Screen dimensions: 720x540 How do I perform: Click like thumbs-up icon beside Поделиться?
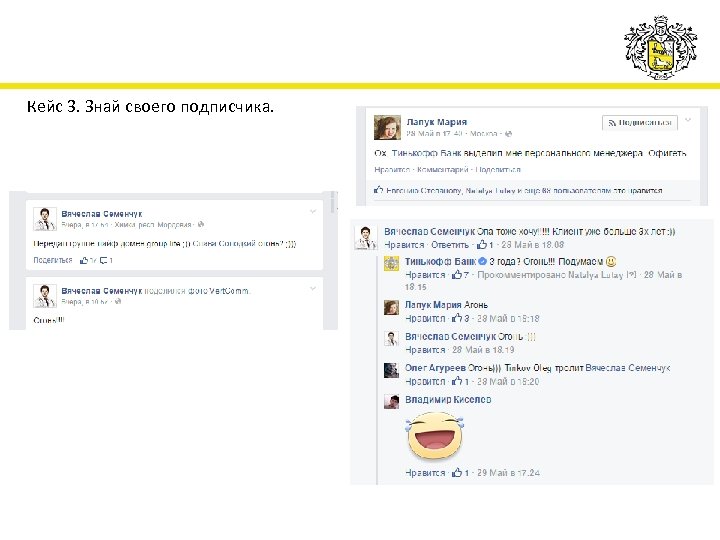[x=84, y=260]
